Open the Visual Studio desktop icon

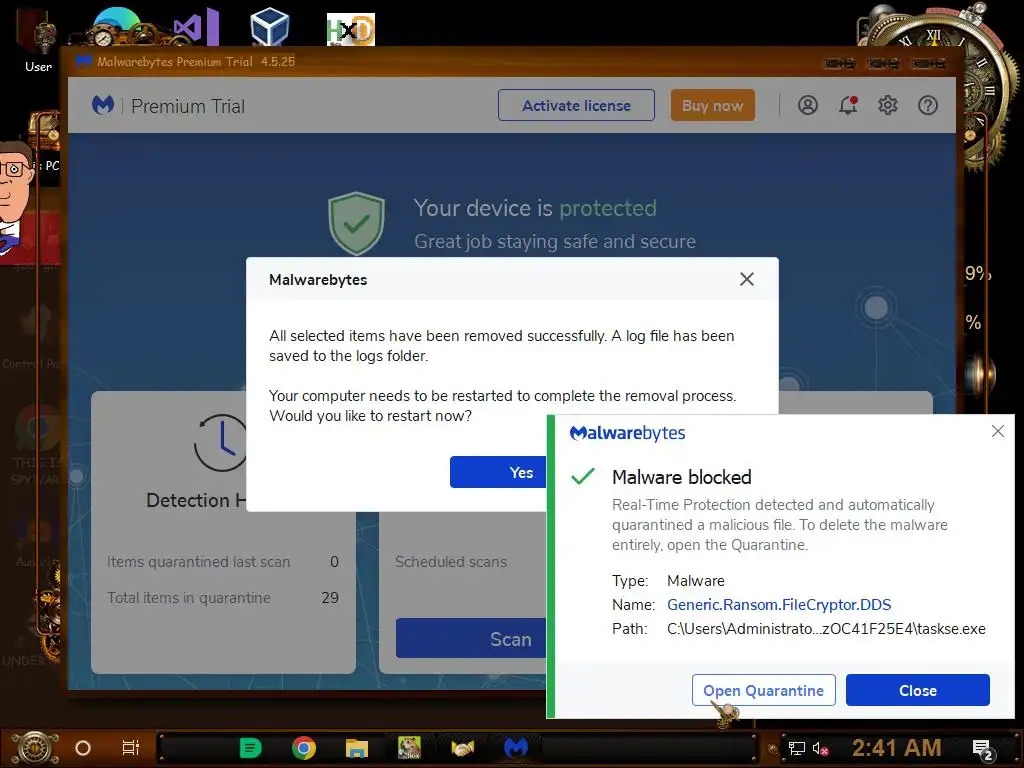(197, 27)
